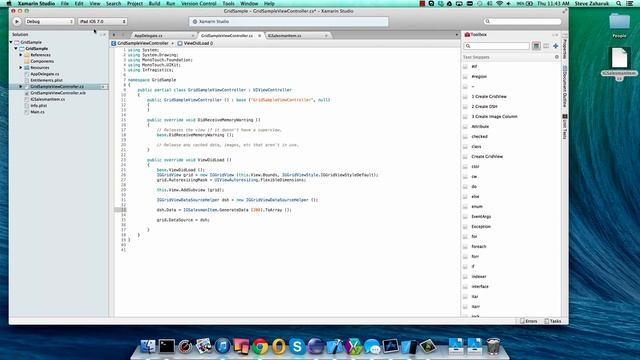Toggle Toolbox category view icon
Image resolution: width=640 pixels, height=360 pixels.
point(536,46)
